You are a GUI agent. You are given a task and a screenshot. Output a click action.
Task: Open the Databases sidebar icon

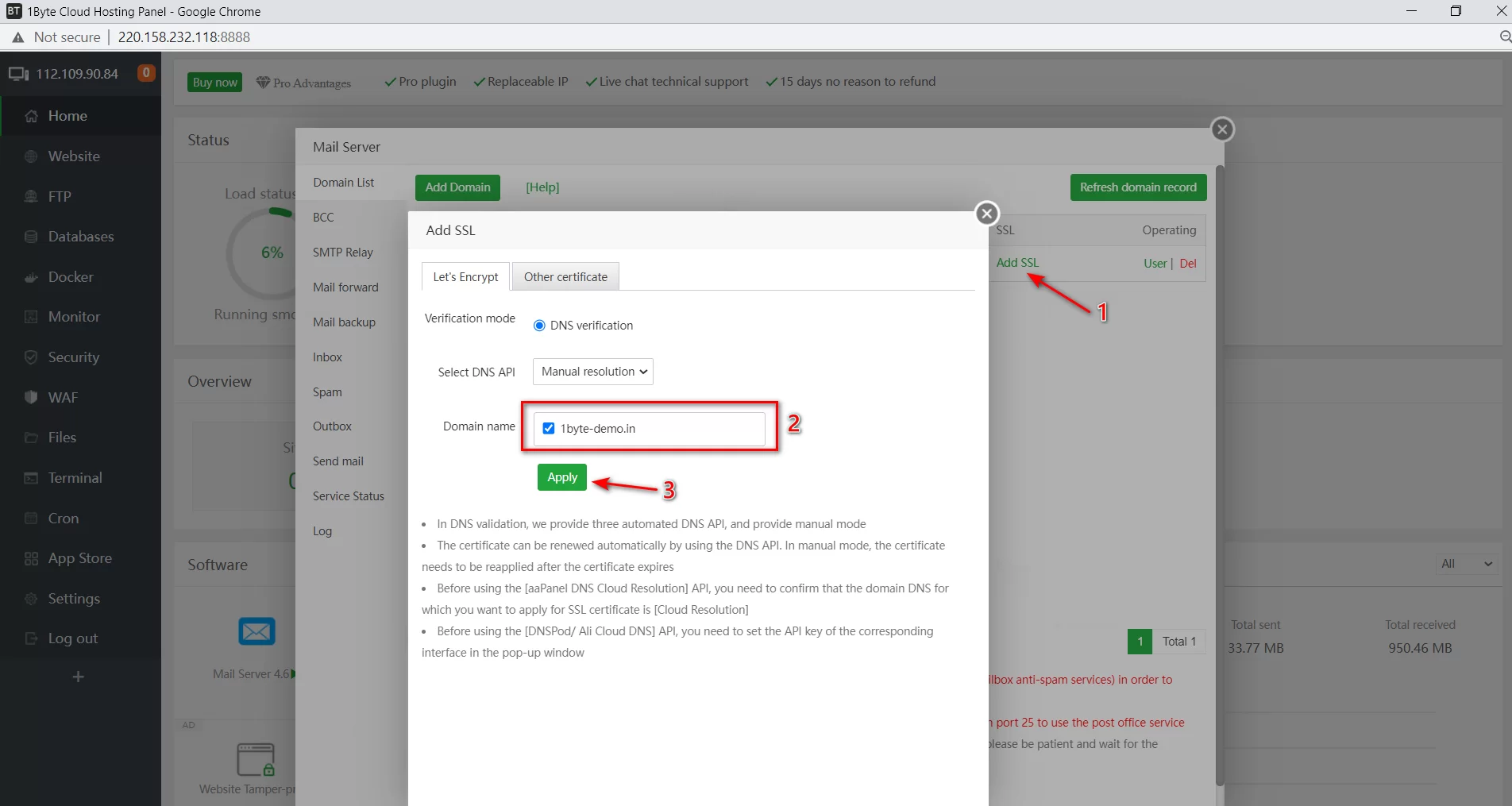tap(31, 237)
